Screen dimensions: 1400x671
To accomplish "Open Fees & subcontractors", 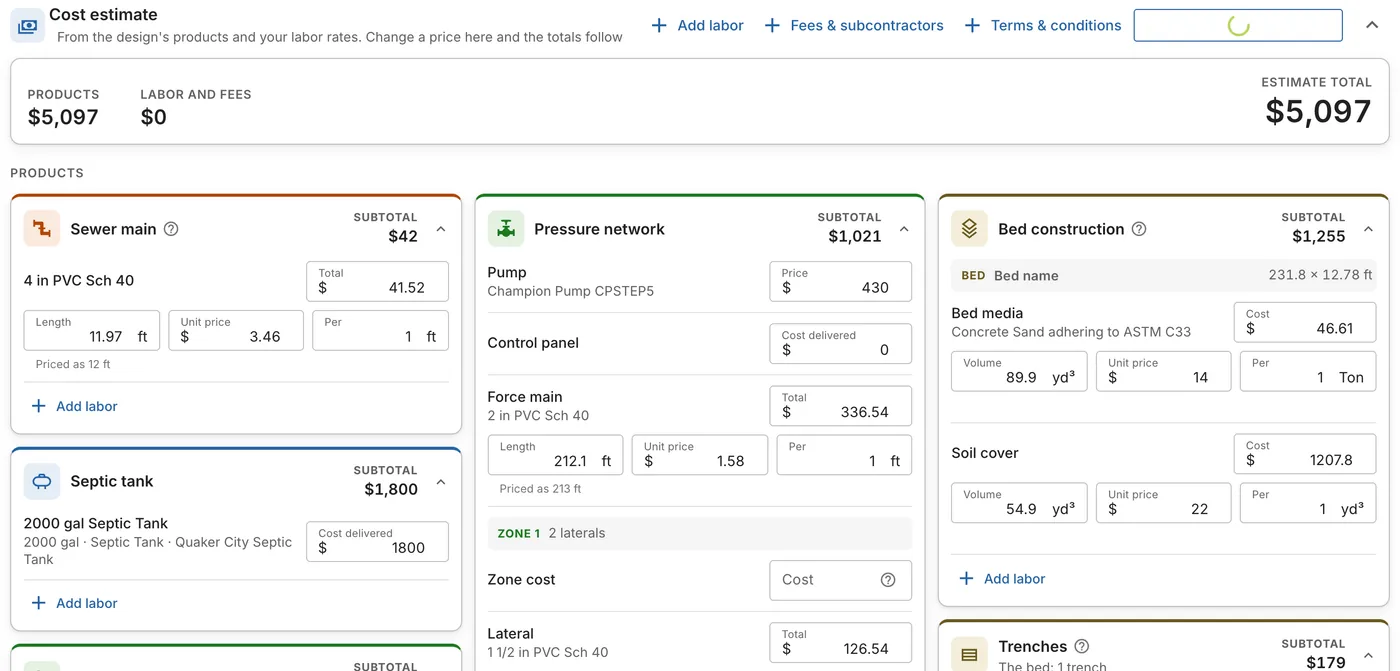I will (x=853, y=26).
